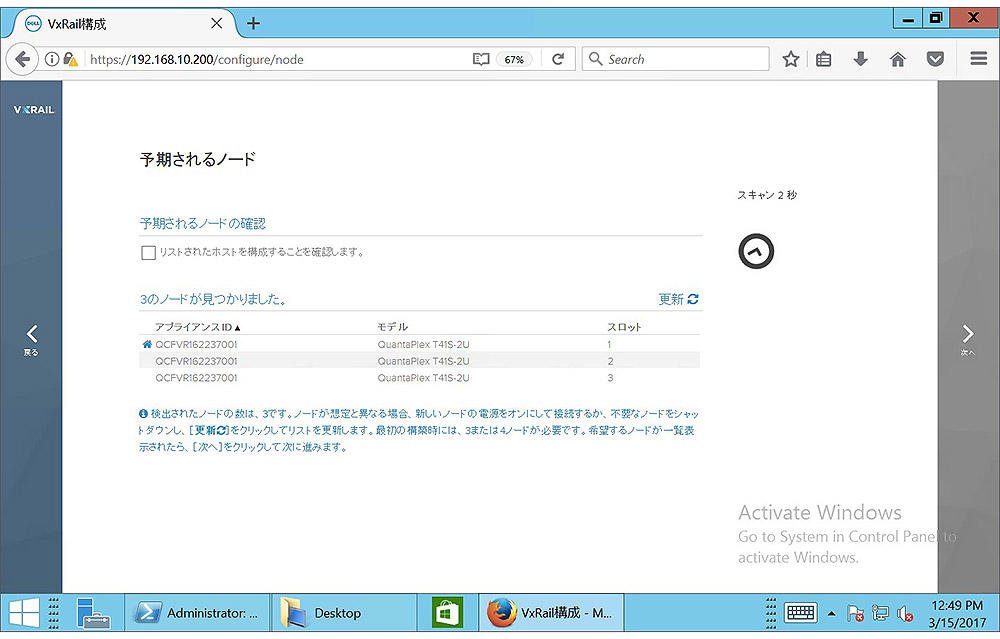The image size is (1000, 639).
Task: Bookmark this page with star icon
Action: click(x=791, y=59)
